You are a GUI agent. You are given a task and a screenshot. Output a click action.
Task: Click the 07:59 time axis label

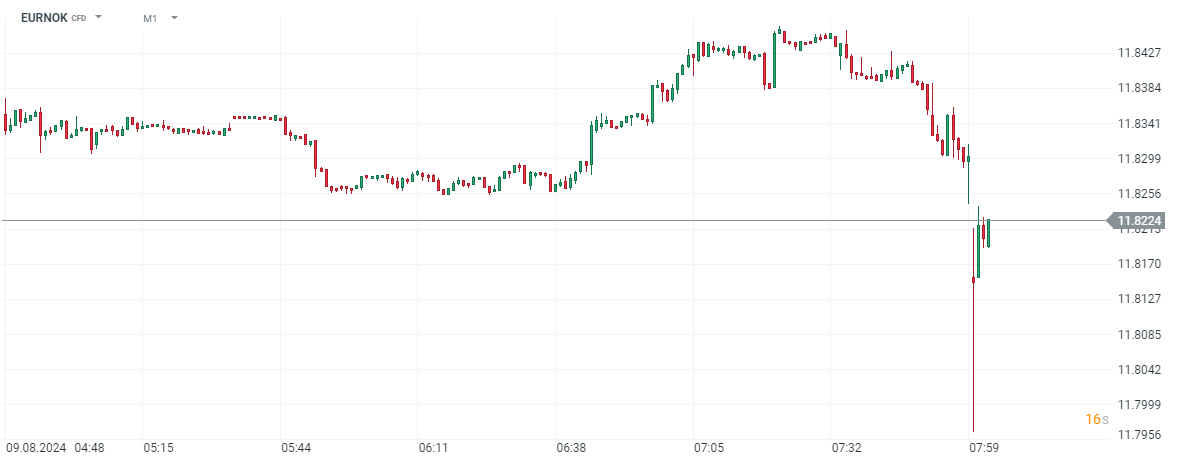[984, 447]
